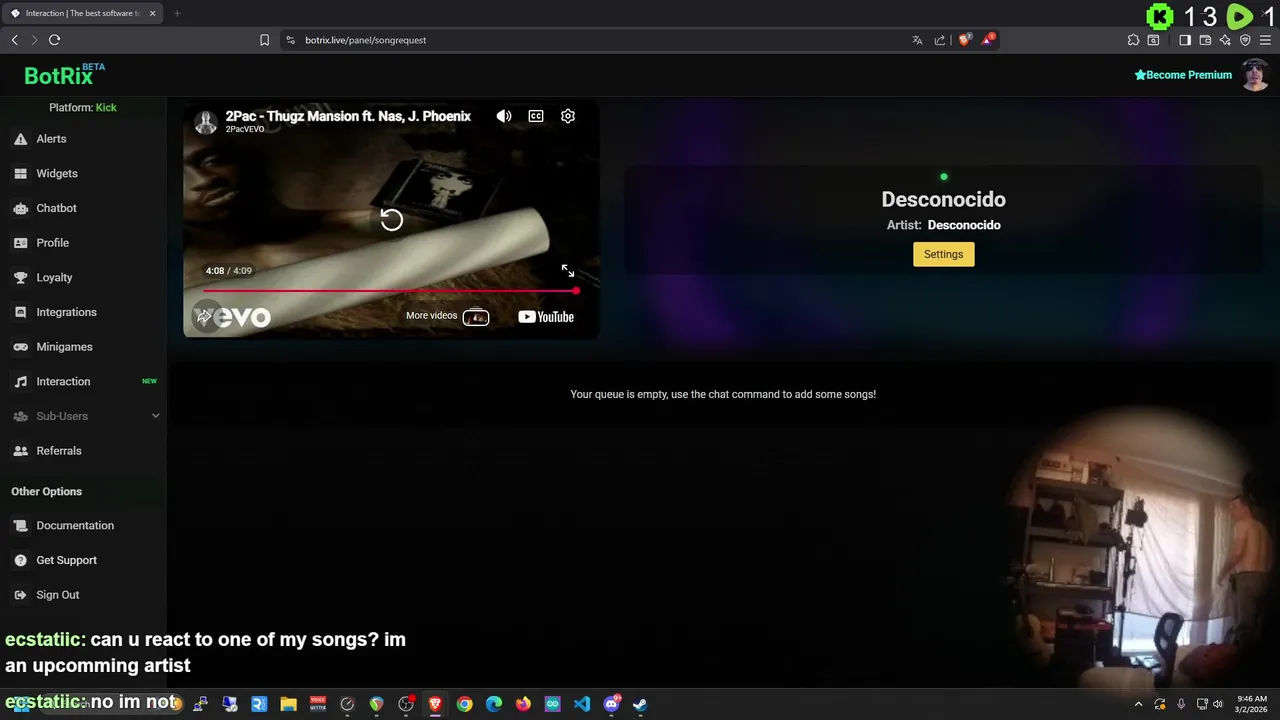Select the Interaction browser tab

(x=82, y=13)
